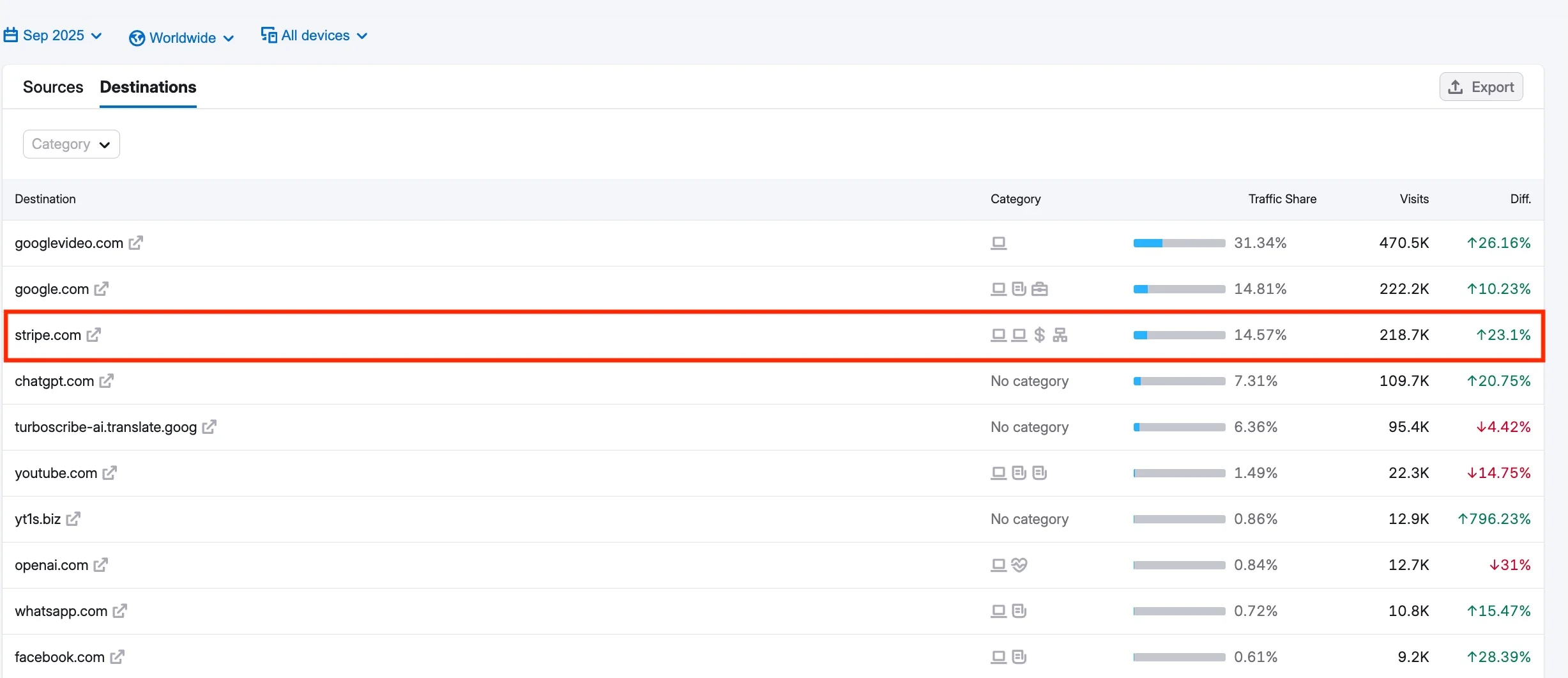
Task: Open the Sep 2025 date dropdown
Action: pos(53,36)
